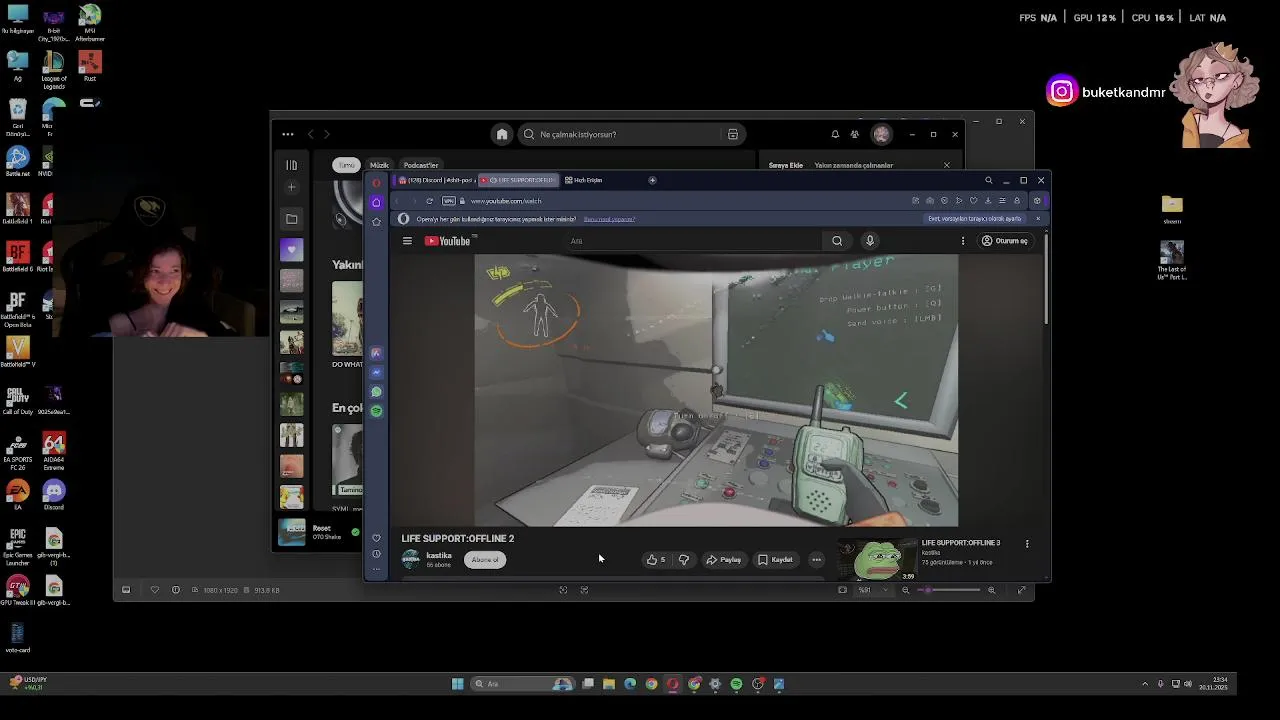The image size is (1280, 720).
Task: Toggle the Opera VPN badge
Action: [449, 201]
